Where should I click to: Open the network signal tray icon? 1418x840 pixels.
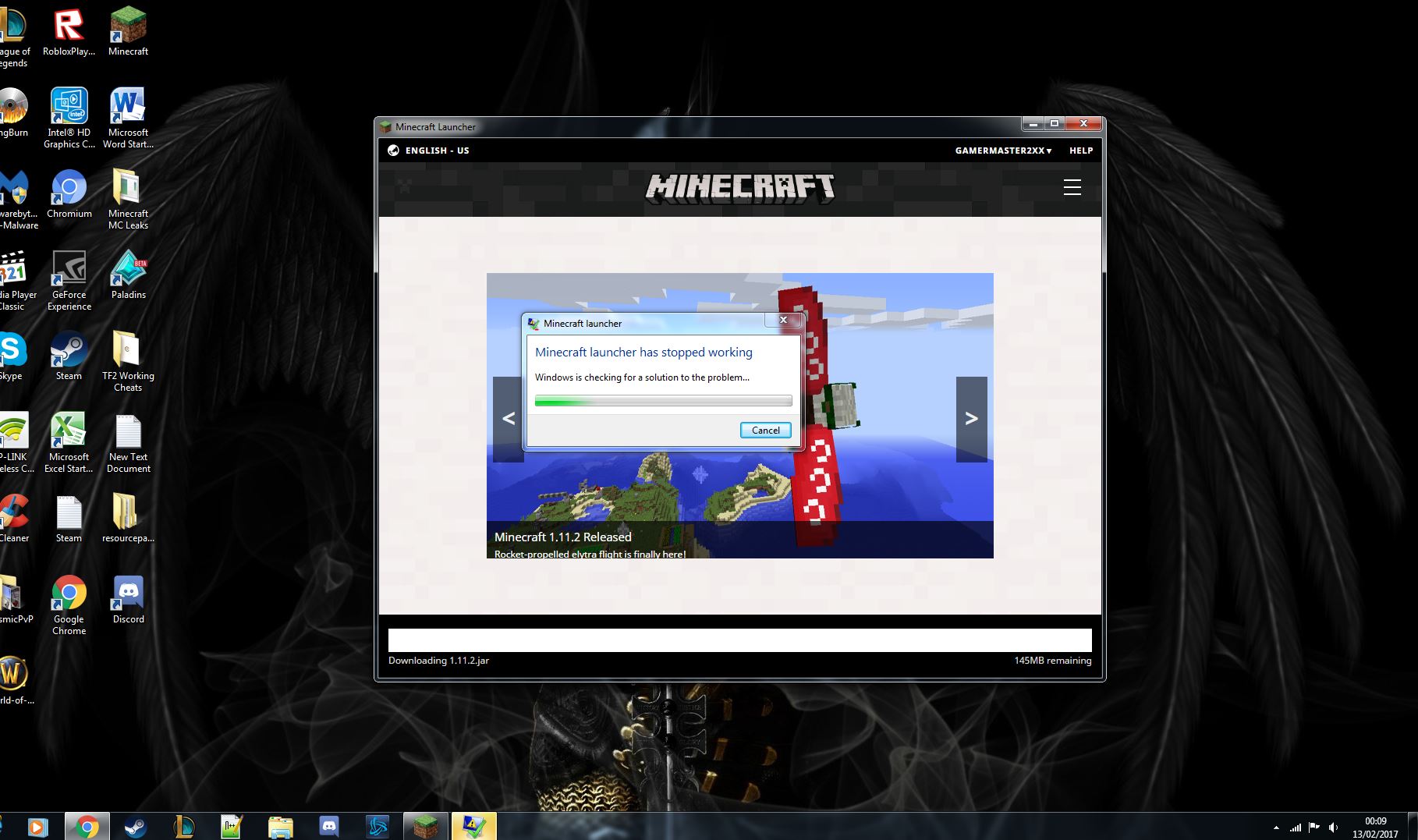[x=1296, y=828]
